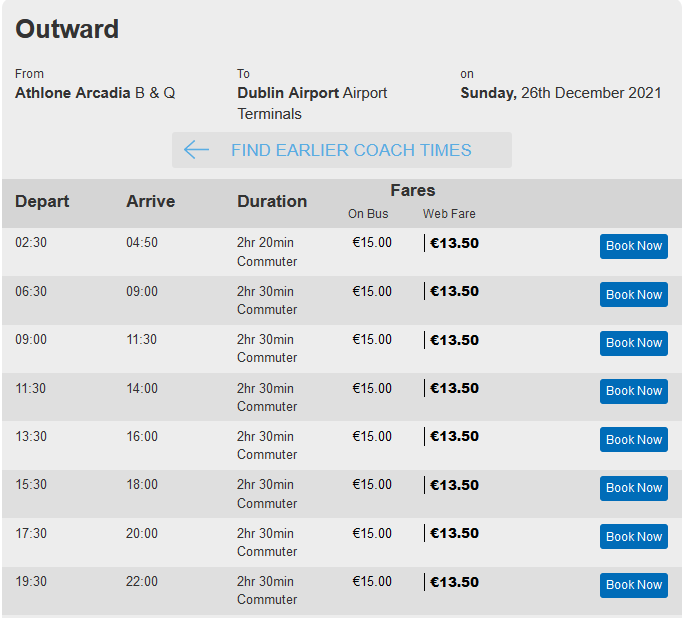
Task: Book the 11:30 departure coach
Action: (x=633, y=391)
